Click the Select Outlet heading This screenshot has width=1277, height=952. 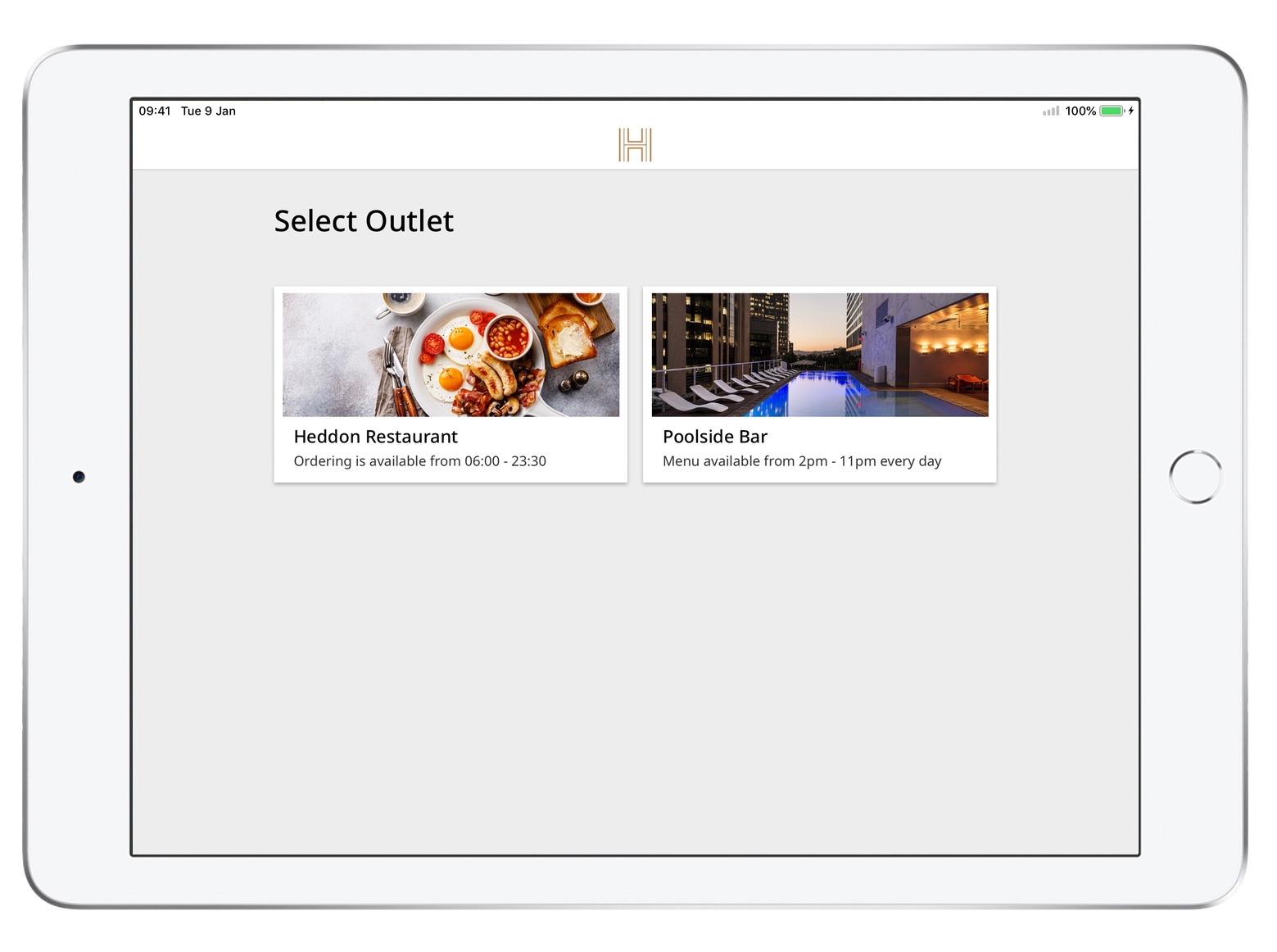pyautogui.click(x=364, y=221)
